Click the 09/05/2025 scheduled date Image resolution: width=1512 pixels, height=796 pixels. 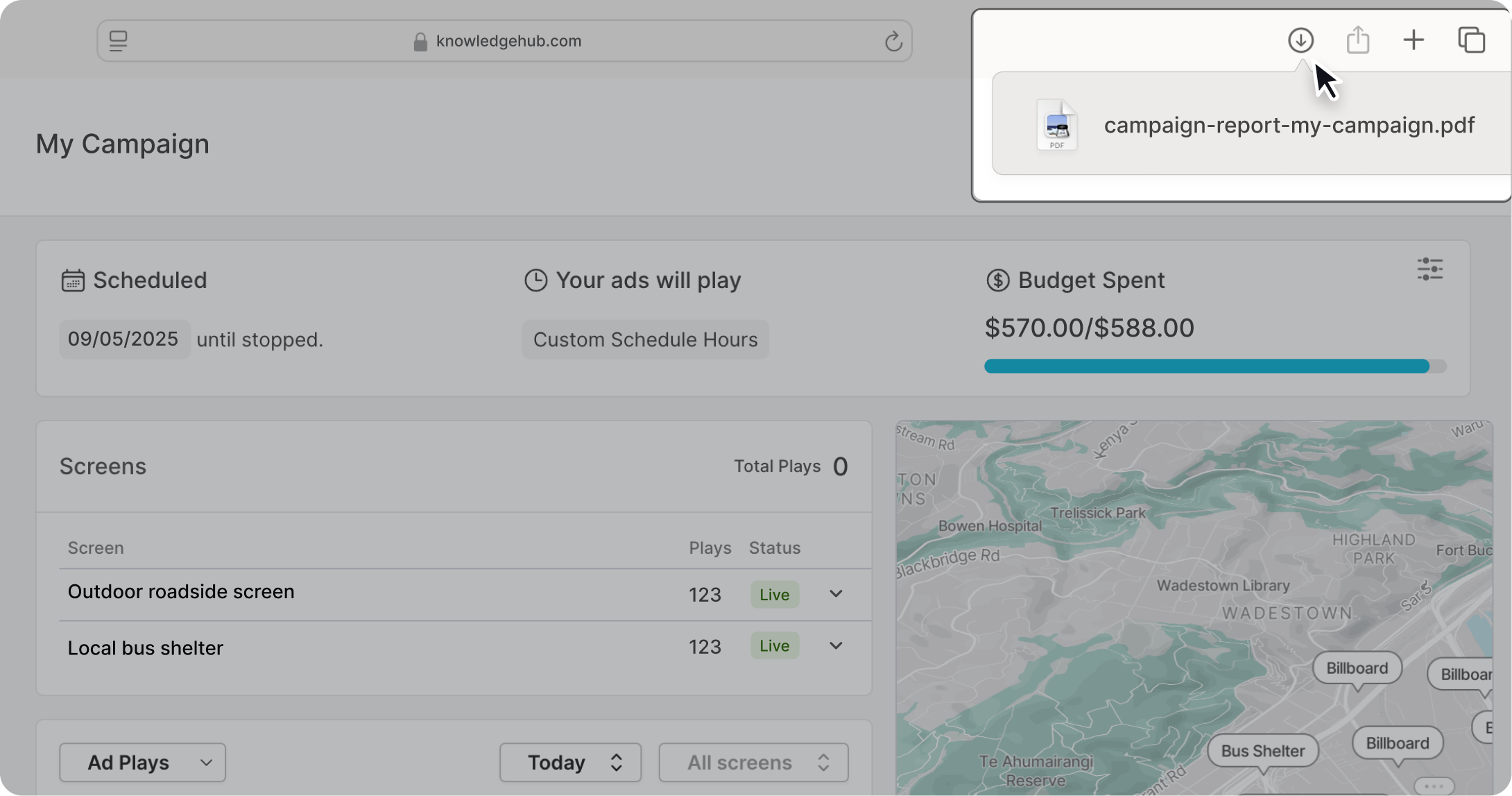[x=123, y=339]
